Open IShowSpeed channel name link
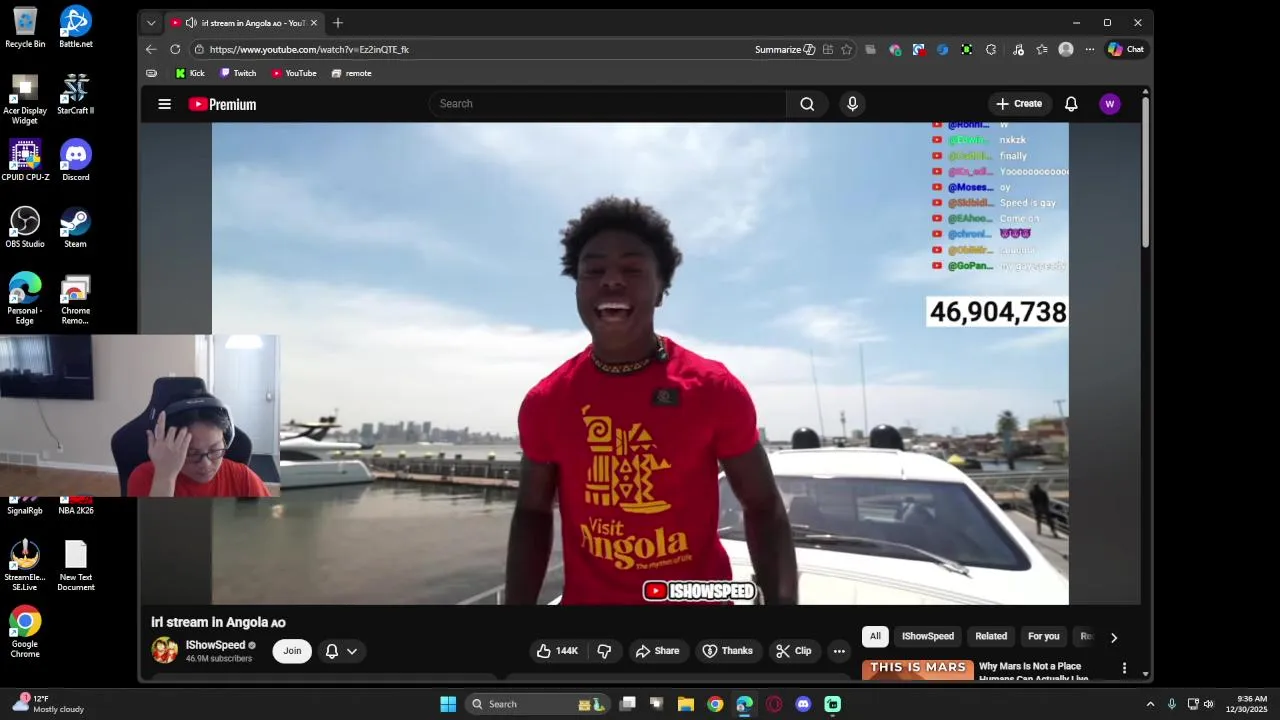Image resolution: width=1280 pixels, height=720 pixels. pos(215,645)
